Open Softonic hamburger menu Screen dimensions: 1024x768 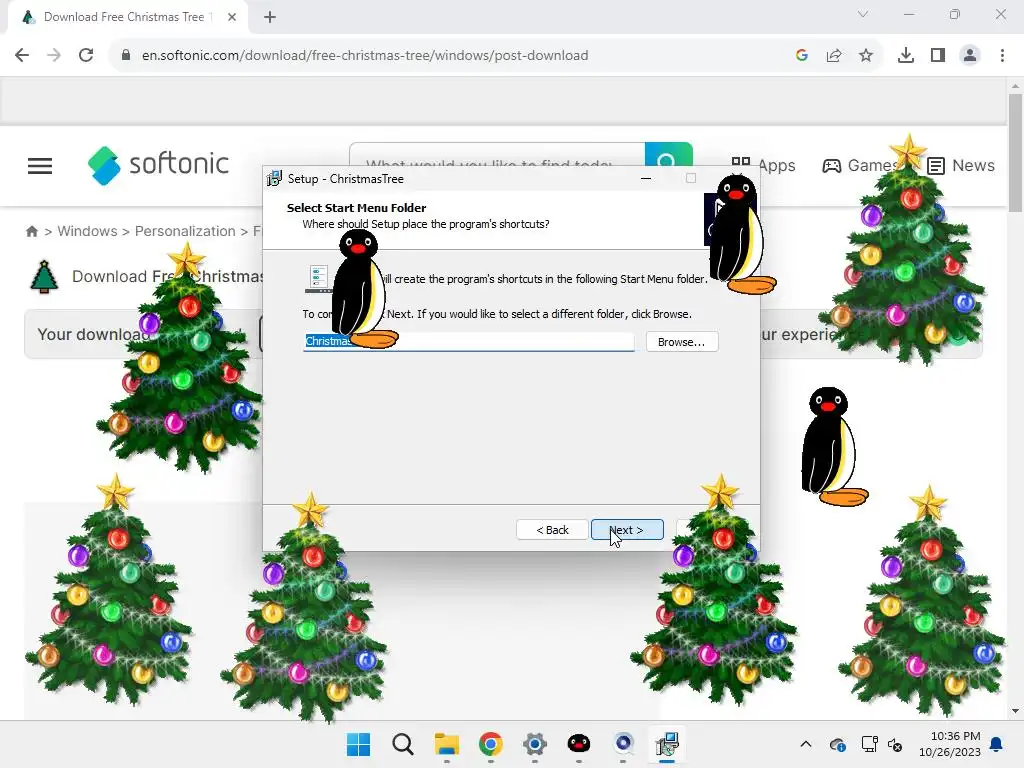point(40,166)
